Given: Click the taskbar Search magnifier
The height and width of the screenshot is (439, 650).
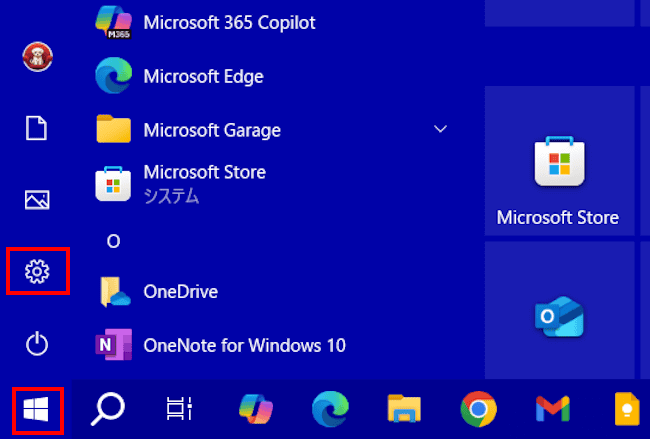Looking at the screenshot, I should click(x=108, y=409).
